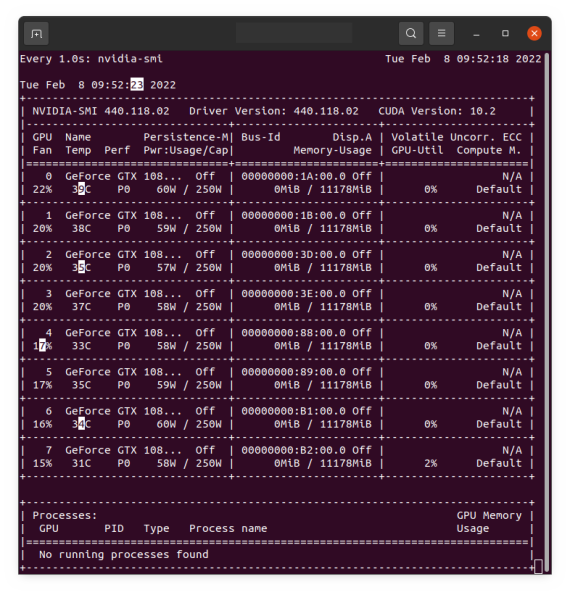Click the 15% fan speed of GPU 7

point(43,463)
